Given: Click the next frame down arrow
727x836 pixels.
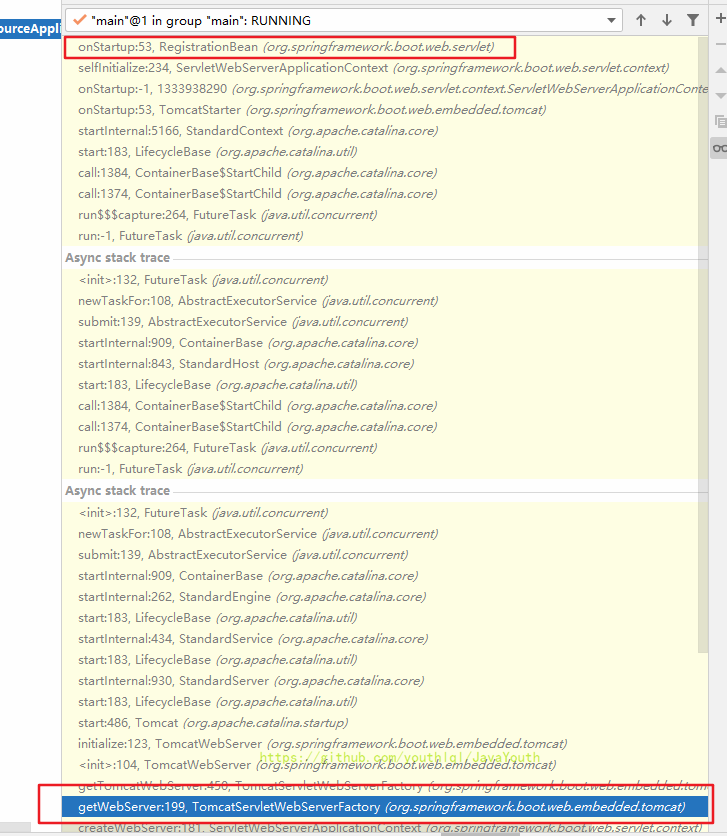Looking at the screenshot, I should tap(667, 20).
